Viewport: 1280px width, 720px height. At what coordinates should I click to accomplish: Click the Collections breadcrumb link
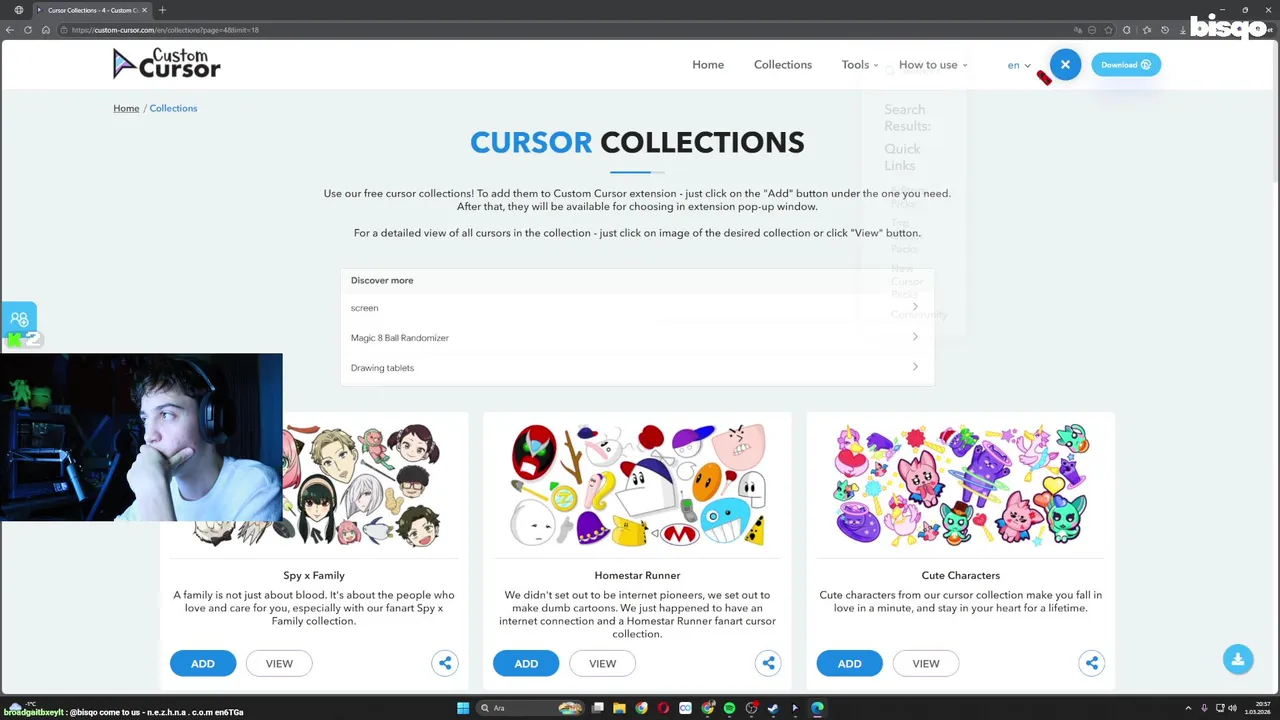(173, 108)
